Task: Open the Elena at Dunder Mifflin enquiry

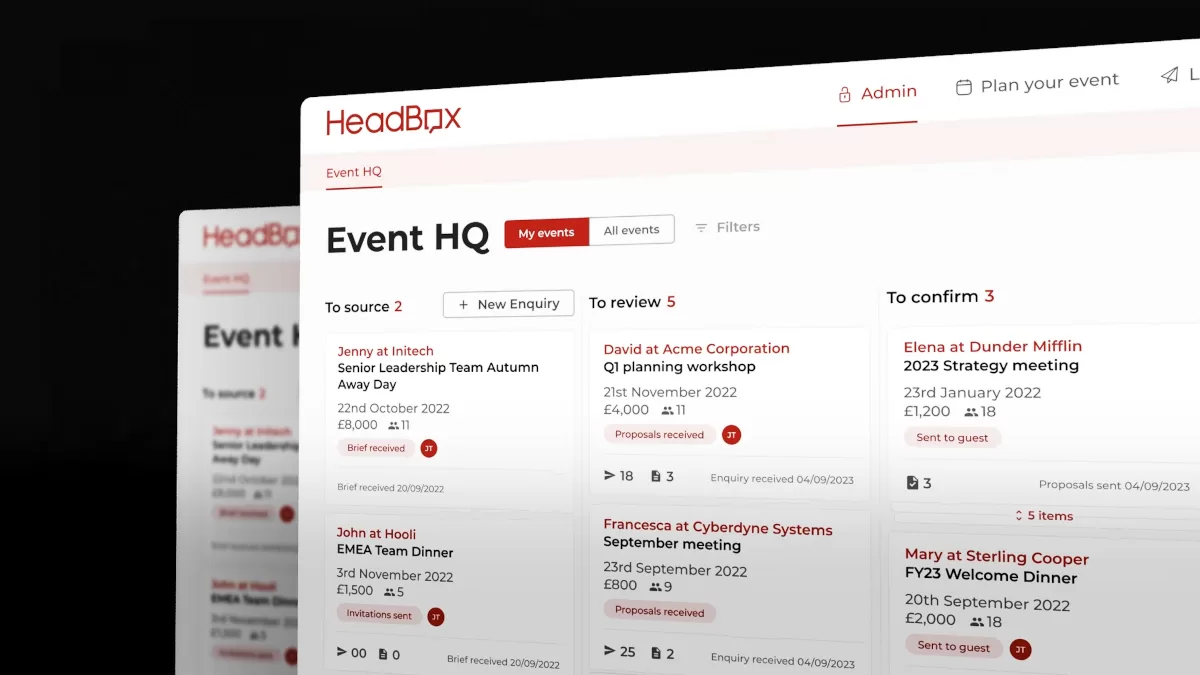Action: click(x=993, y=346)
